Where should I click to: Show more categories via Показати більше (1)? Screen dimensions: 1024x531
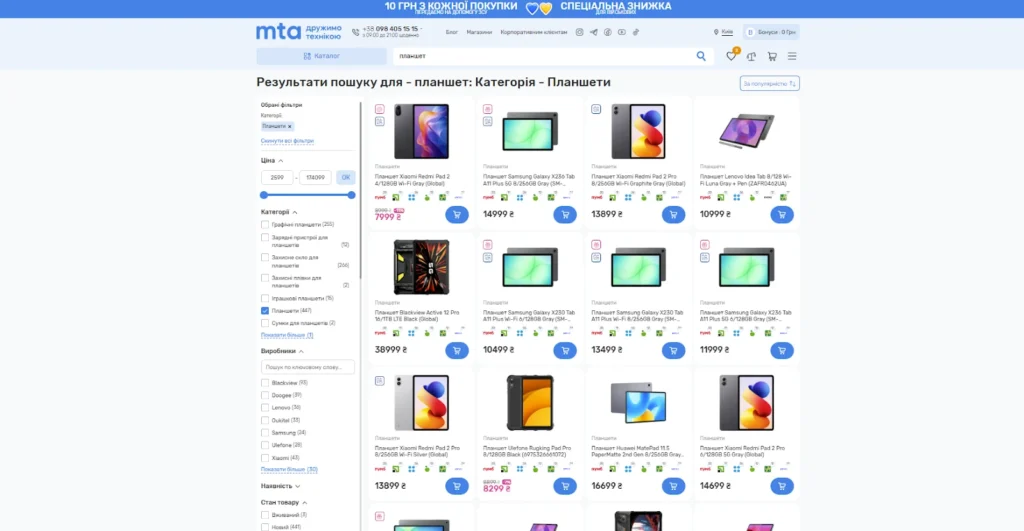tap(287, 335)
